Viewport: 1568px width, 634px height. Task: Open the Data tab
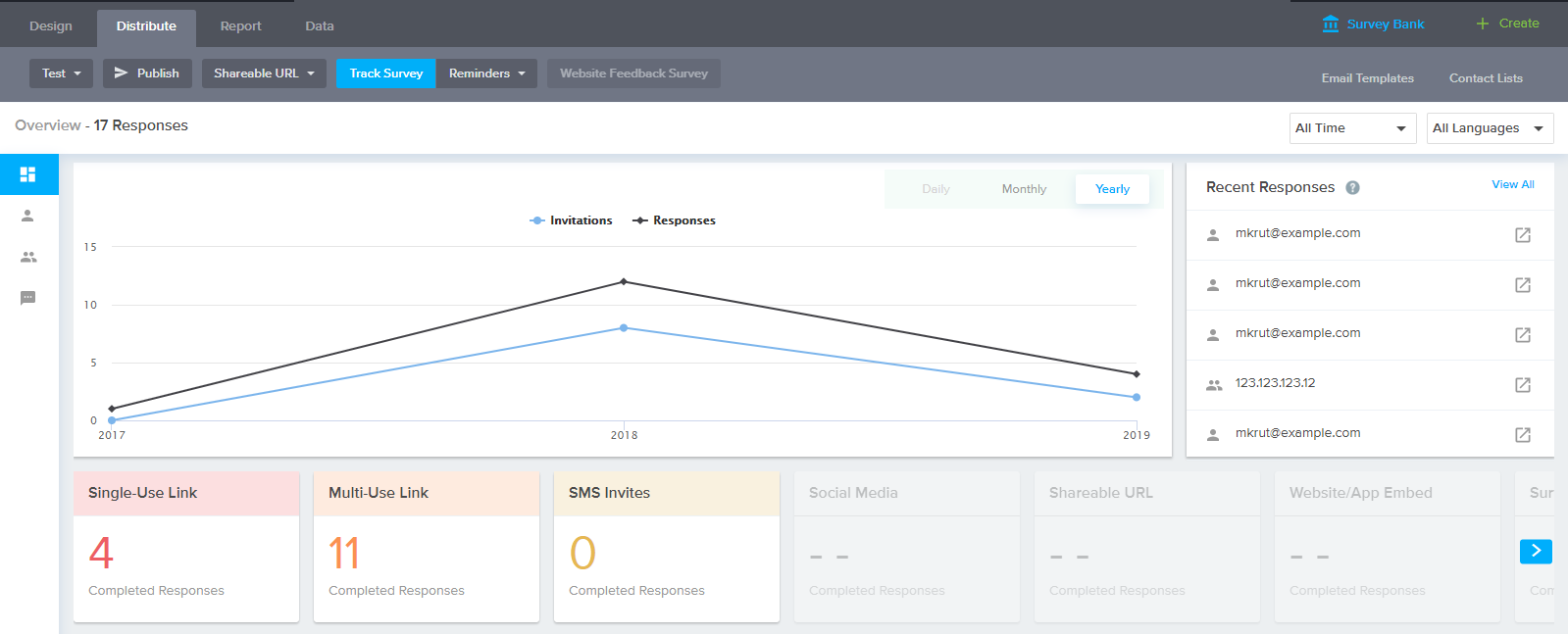(x=320, y=26)
